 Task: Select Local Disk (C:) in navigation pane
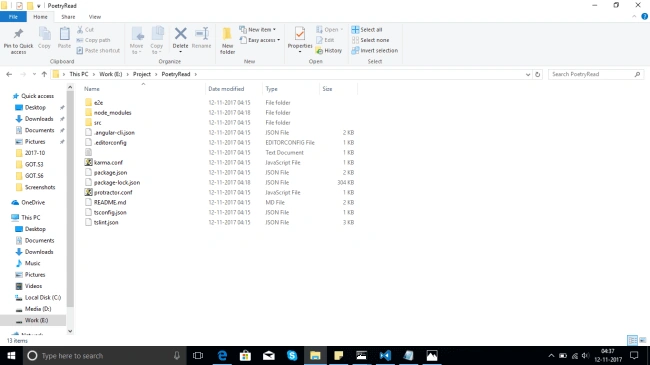(x=43, y=297)
